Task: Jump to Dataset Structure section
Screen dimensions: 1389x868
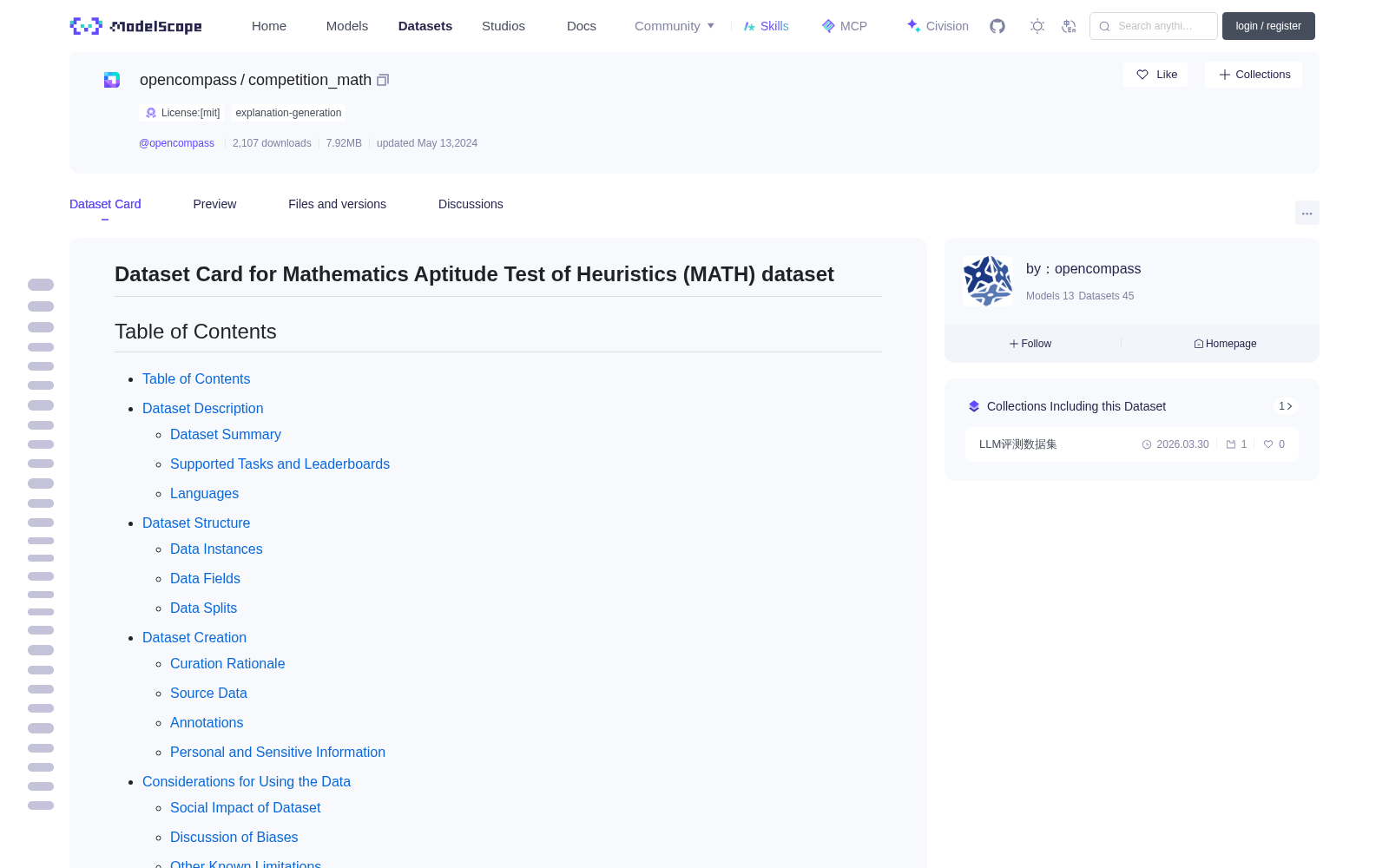Action: 196,523
